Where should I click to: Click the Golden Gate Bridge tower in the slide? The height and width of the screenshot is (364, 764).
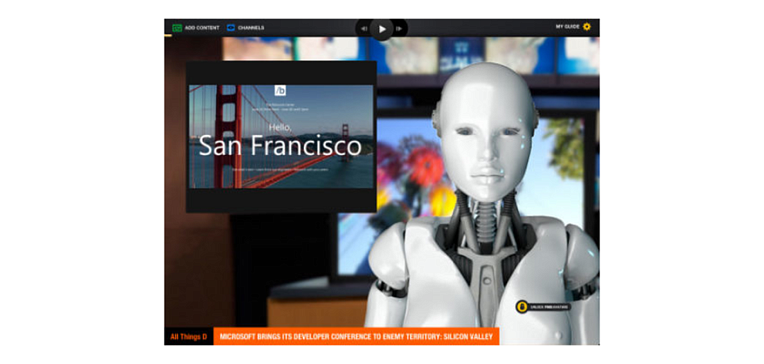click(229, 136)
